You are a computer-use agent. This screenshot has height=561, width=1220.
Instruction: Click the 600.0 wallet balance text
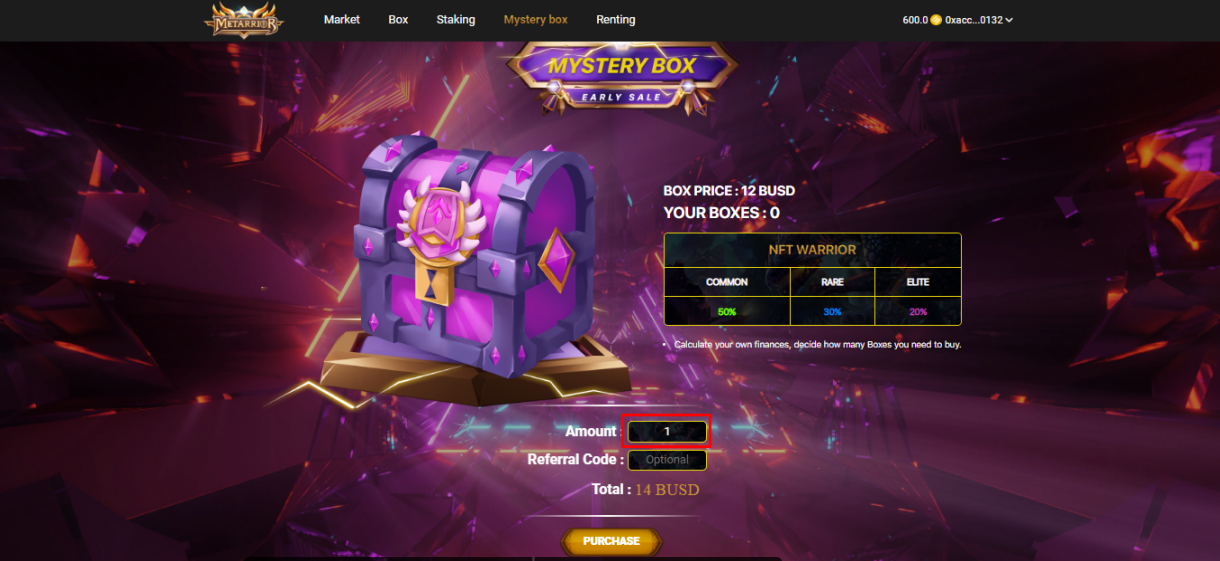[x=915, y=20]
